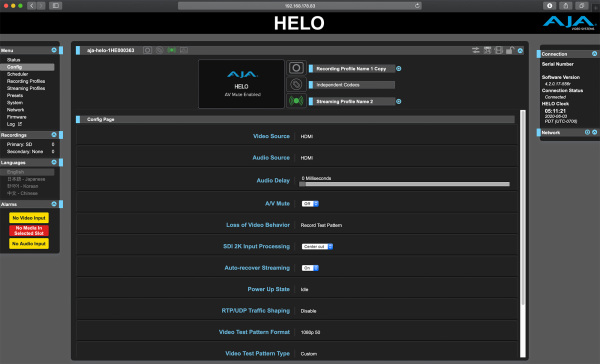Click the padlock icon in the device header
The width and height of the screenshot is (600, 364).
pos(510,50)
